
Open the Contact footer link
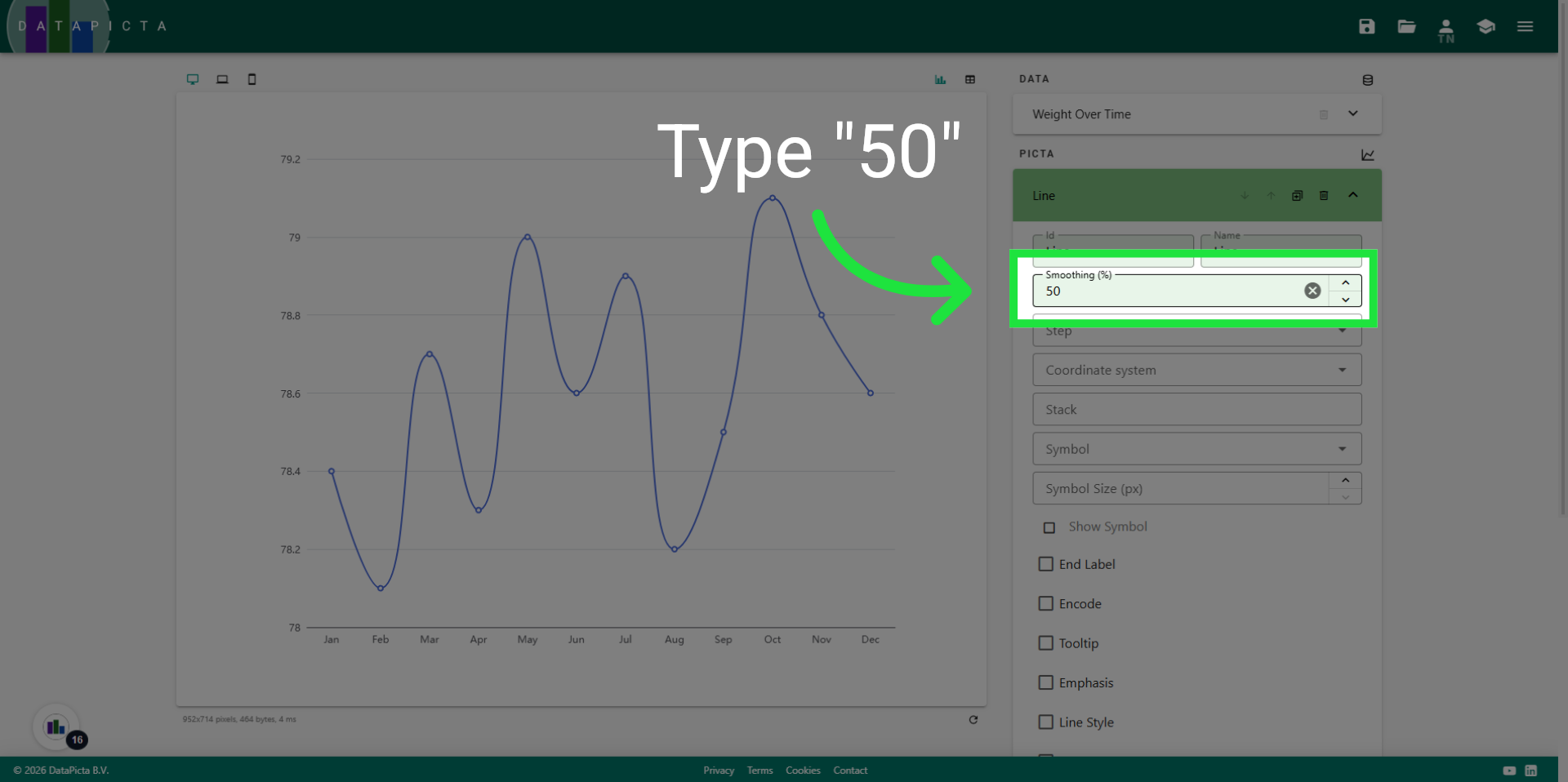849,771
